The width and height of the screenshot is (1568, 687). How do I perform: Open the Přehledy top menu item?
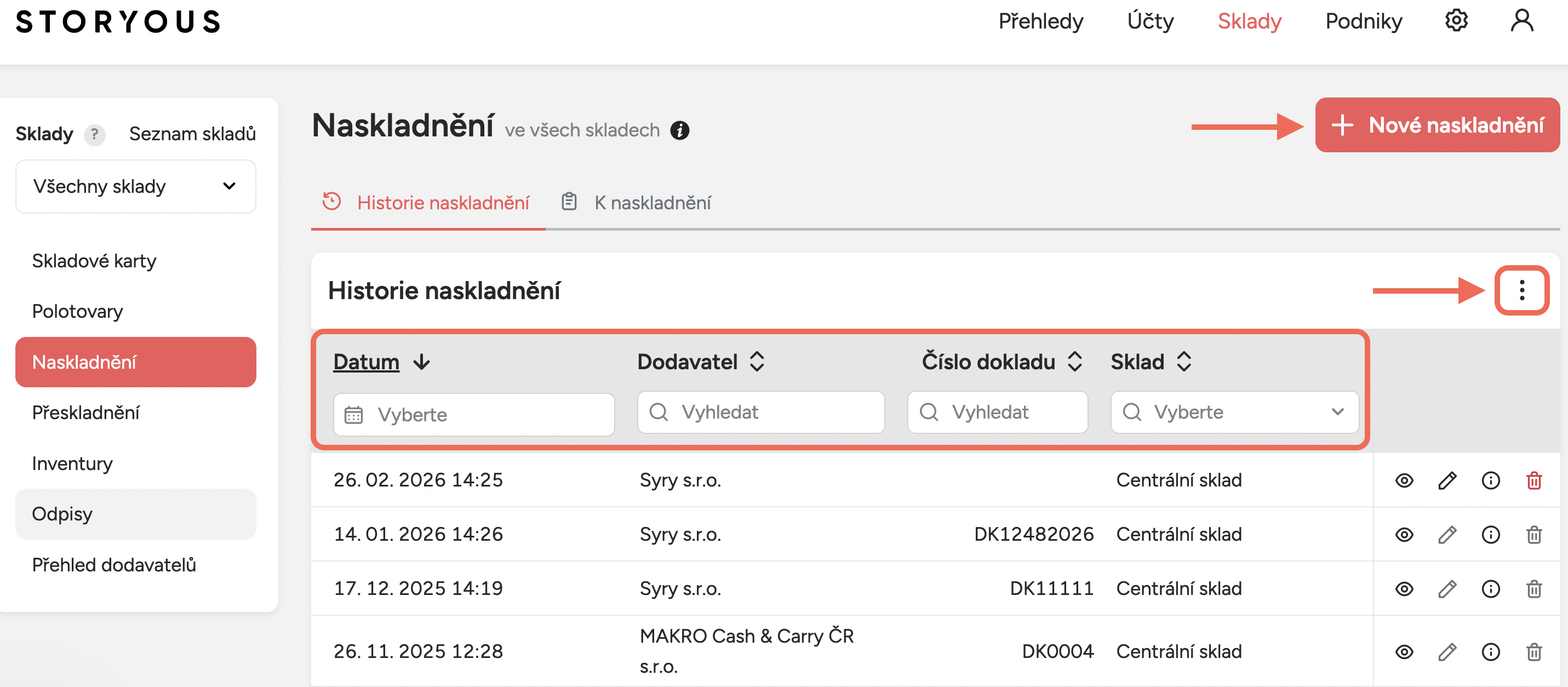point(1040,22)
